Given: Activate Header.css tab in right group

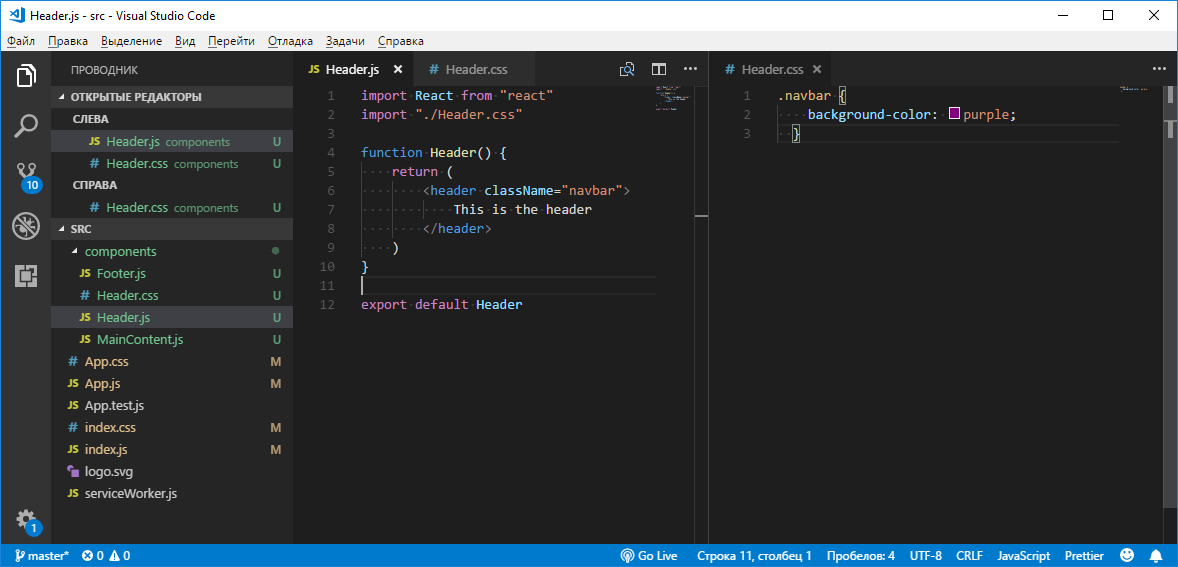Looking at the screenshot, I should pyautogui.click(x=770, y=70).
